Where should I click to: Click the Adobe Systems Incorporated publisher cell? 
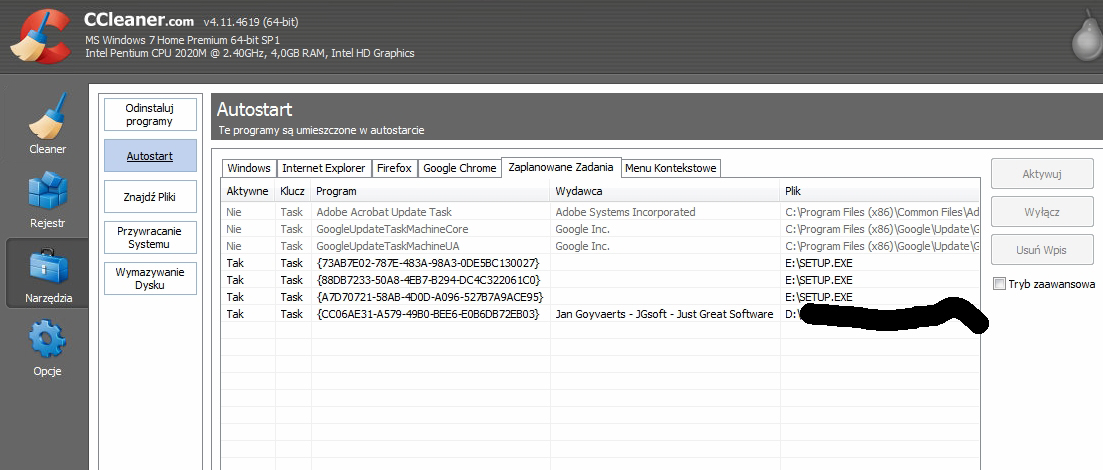point(625,212)
